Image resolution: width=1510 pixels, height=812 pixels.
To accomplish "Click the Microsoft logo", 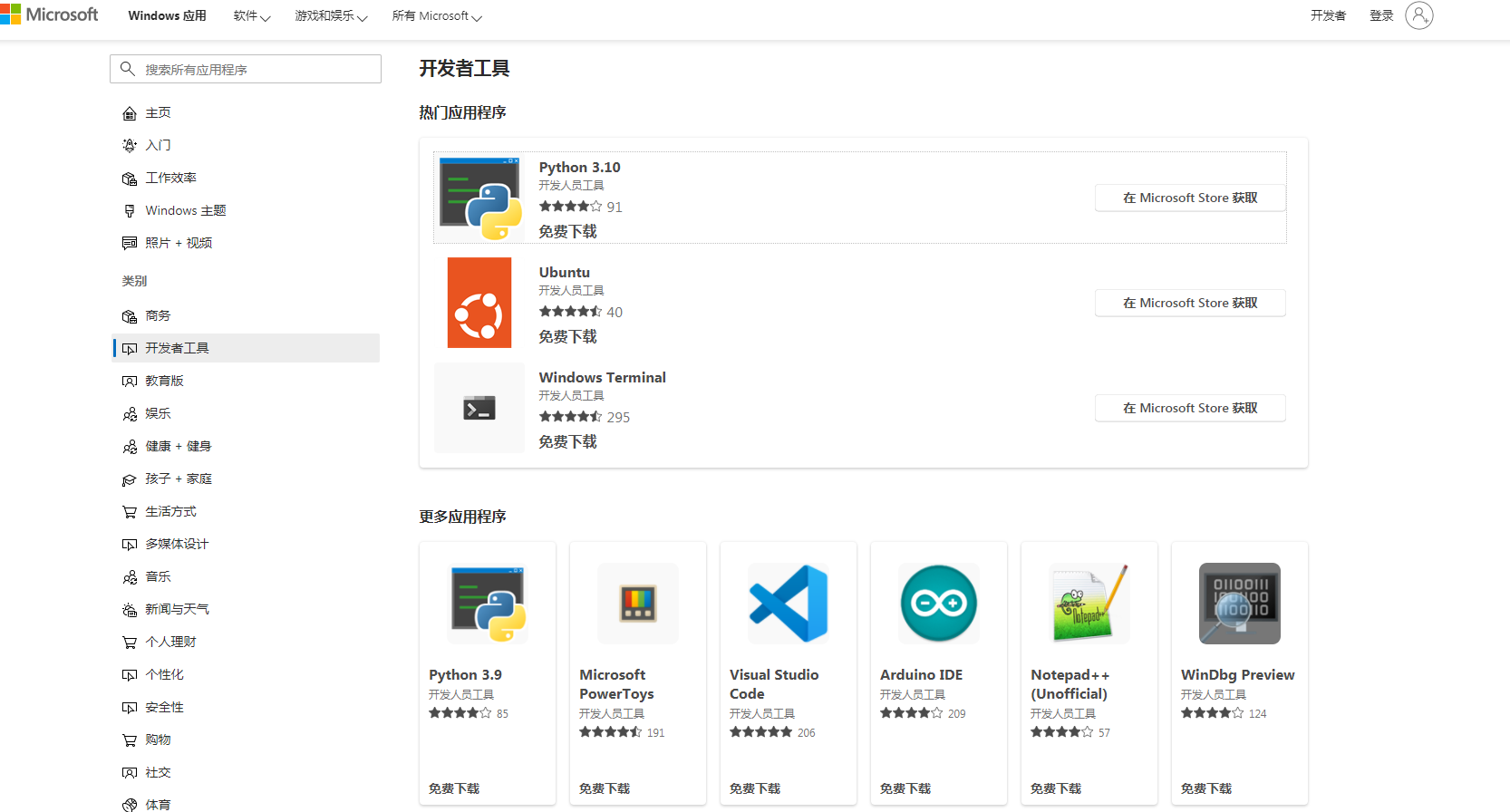I will point(49,14).
